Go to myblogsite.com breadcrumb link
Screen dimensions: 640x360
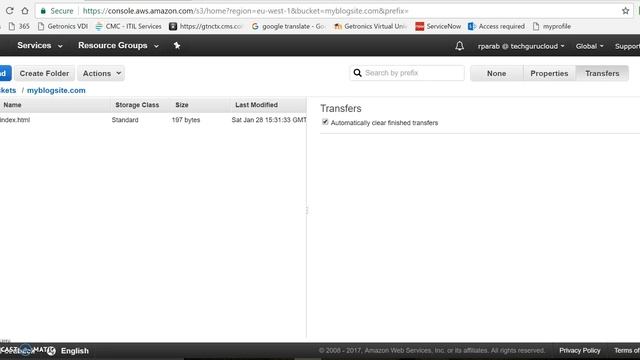tap(56, 91)
